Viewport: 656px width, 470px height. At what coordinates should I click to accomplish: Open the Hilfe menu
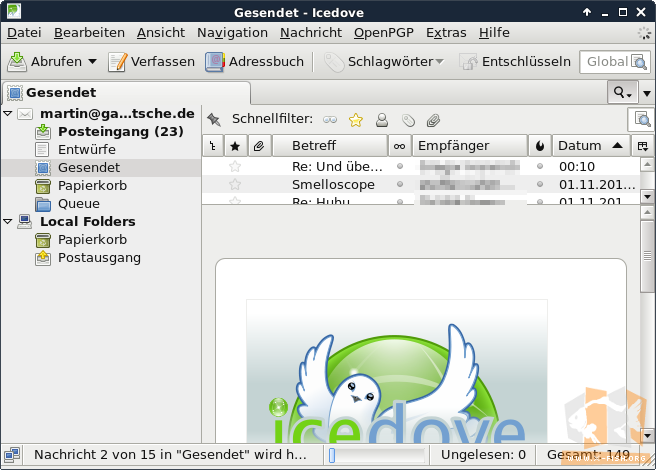pyautogui.click(x=494, y=33)
